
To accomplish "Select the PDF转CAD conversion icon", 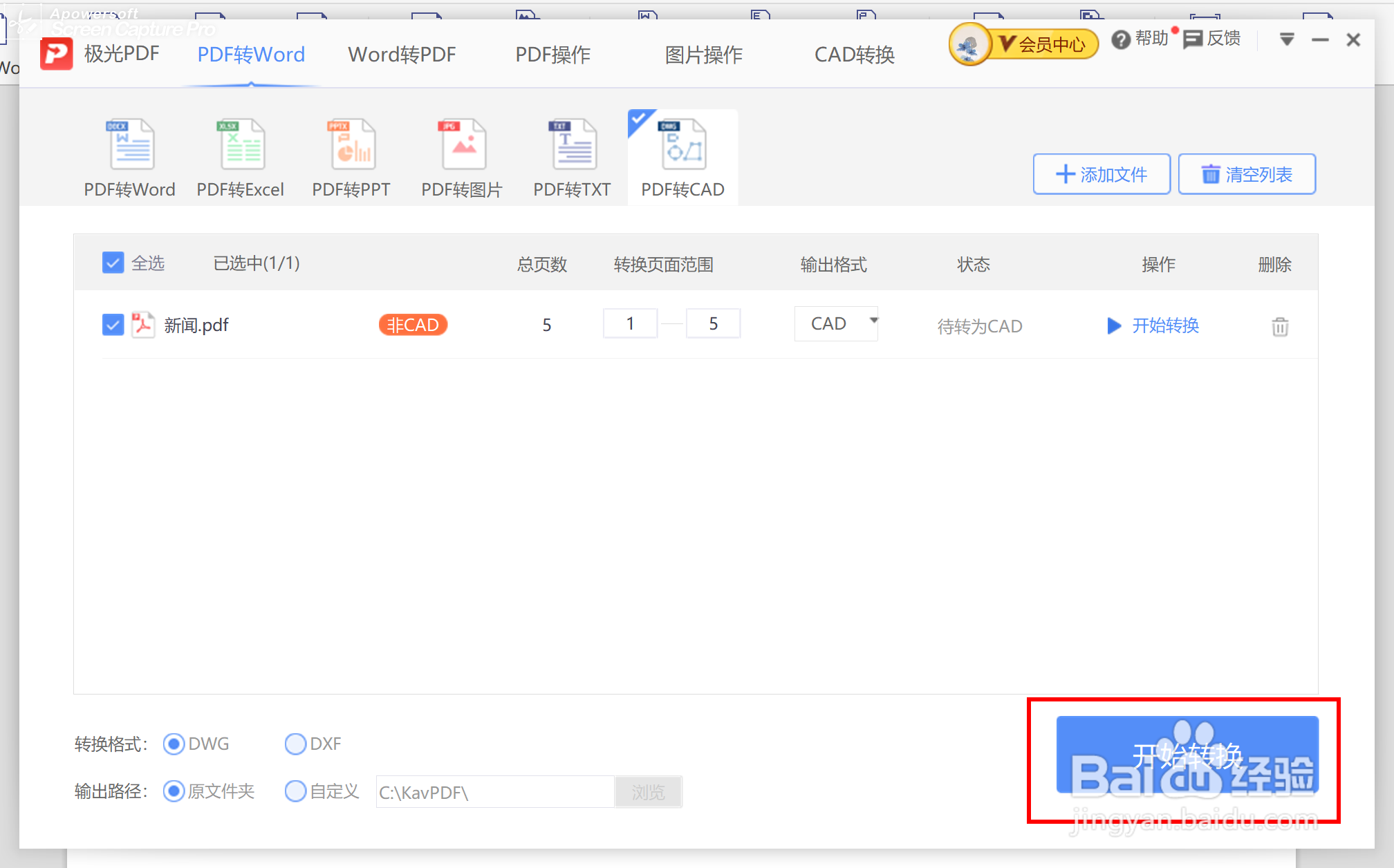I will 683,145.
